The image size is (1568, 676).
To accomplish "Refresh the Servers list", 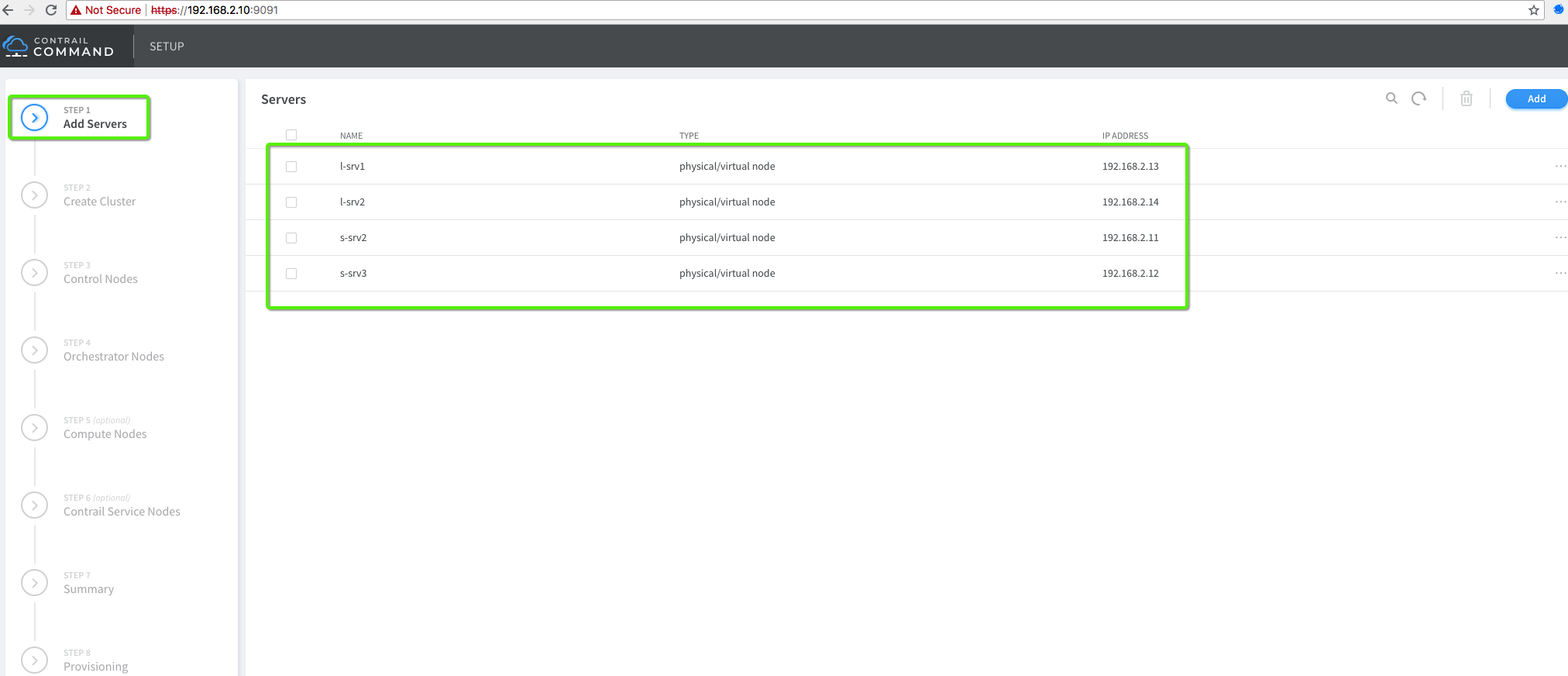I will coord(1418,98).
